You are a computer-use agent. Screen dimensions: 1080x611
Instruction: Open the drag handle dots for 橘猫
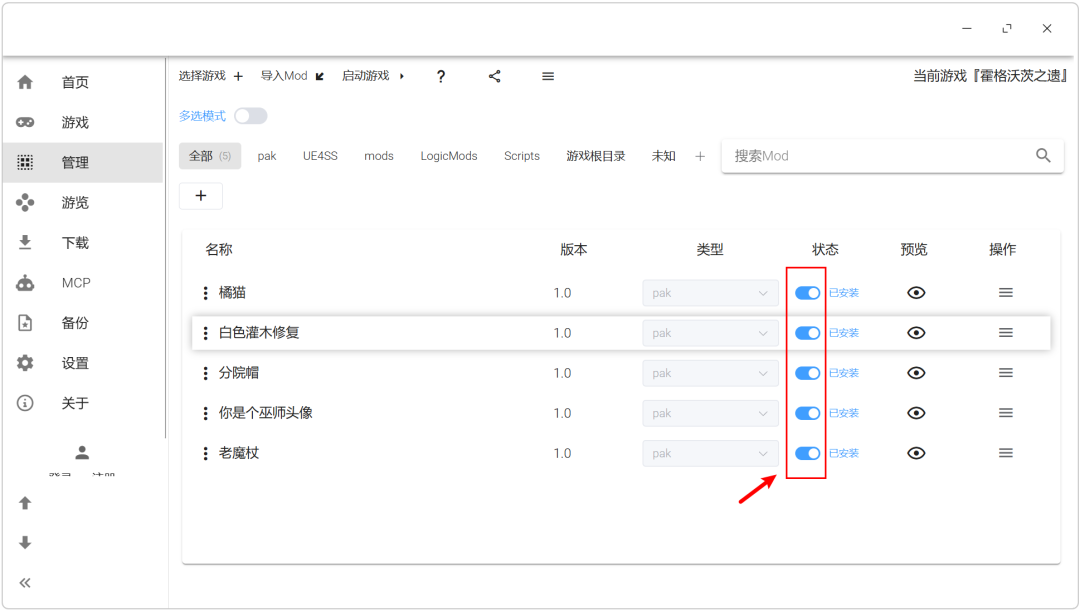[205, 293]
